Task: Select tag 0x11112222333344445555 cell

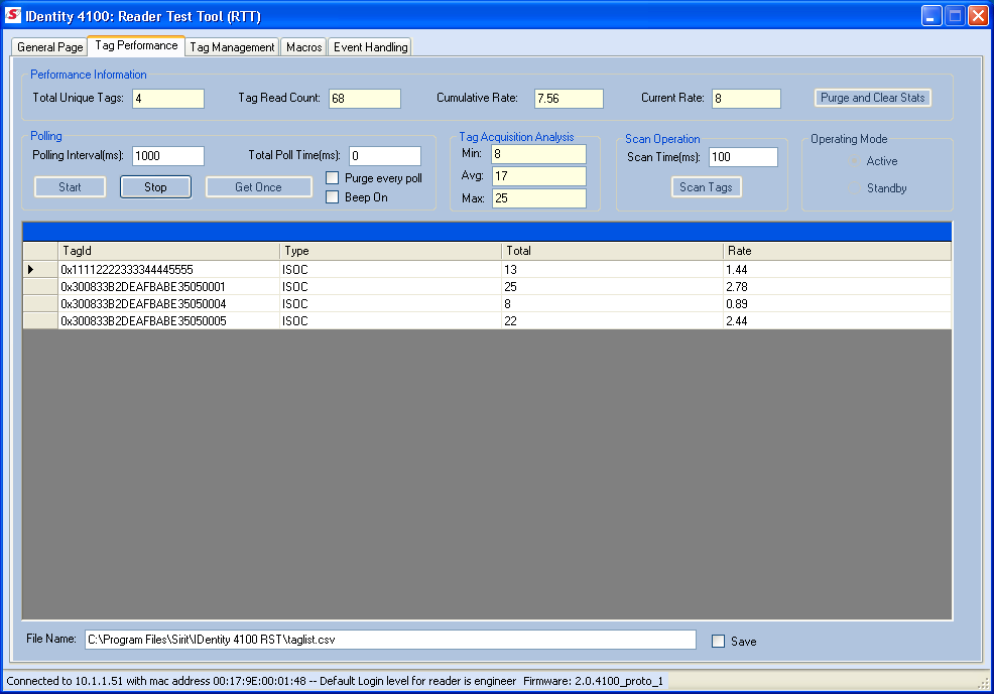Action: pyautogui.click(x=169, y=269)
